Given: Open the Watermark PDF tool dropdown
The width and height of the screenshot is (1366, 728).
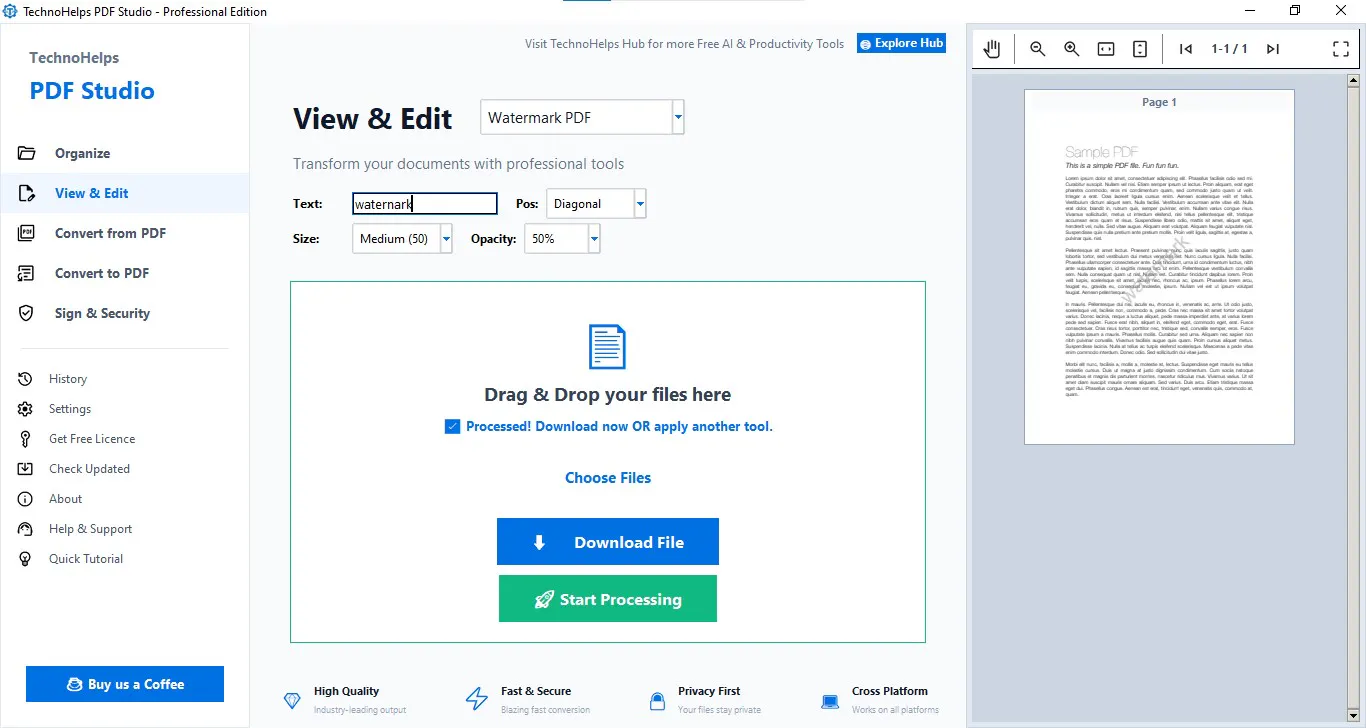Looking at the screenshot, I should 678,117.
